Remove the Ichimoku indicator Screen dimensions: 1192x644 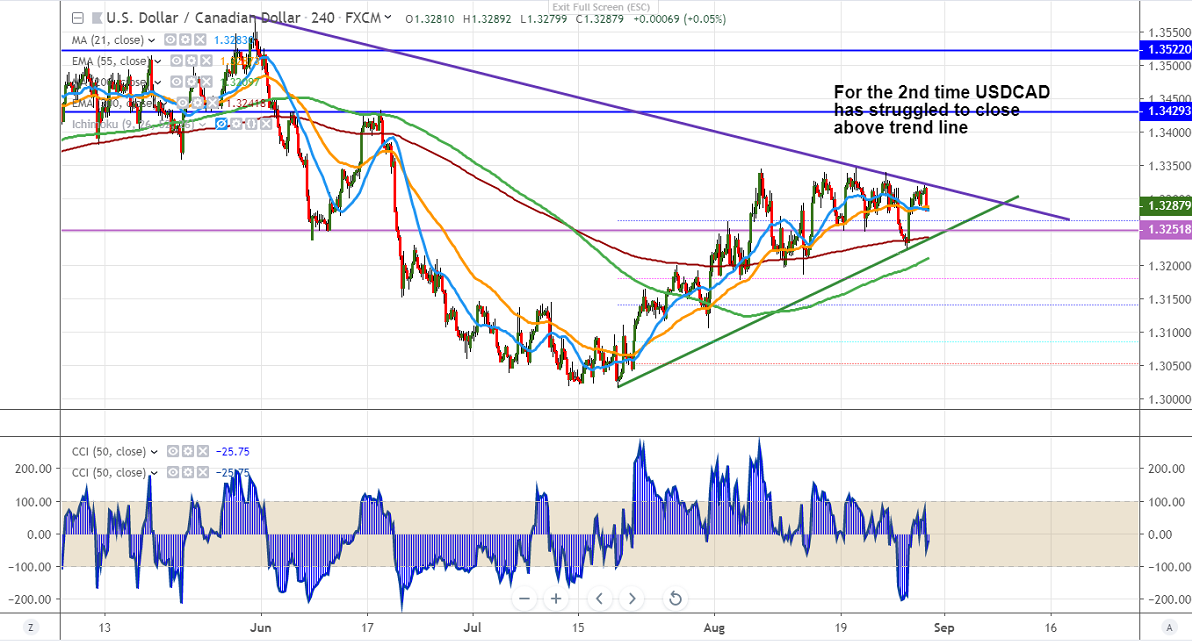[265, 123]
